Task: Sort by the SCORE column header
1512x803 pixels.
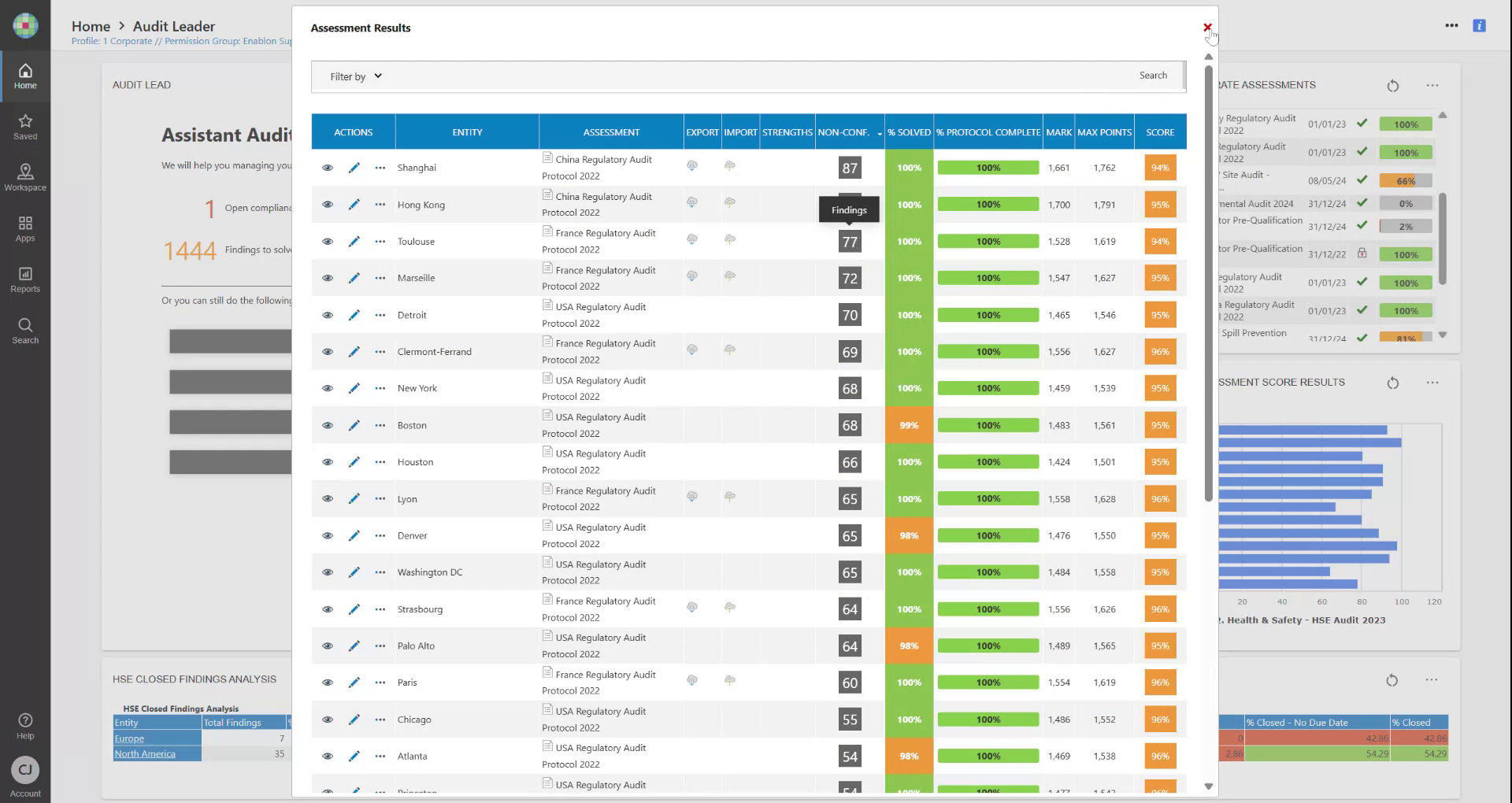Action: (x=1160, y=132)
